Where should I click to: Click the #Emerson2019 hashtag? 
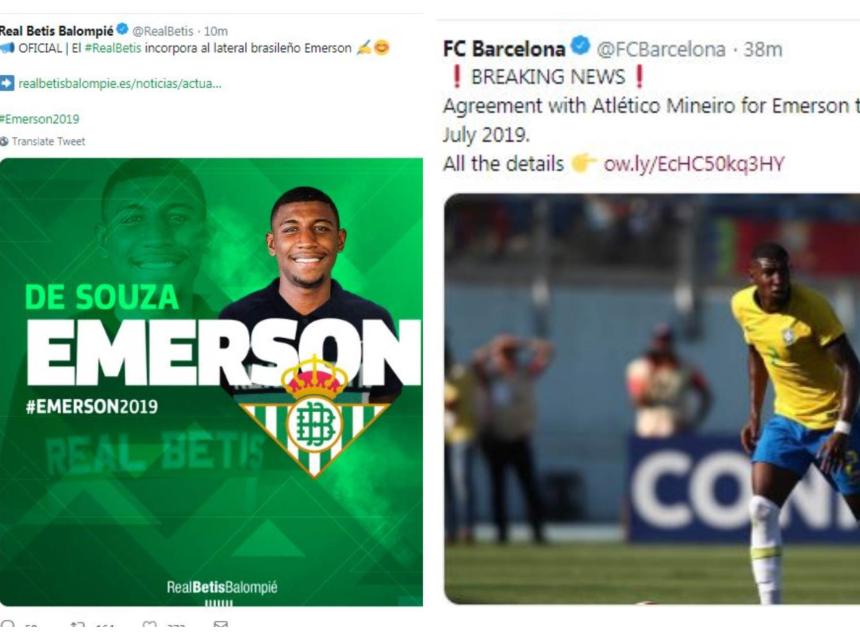(x=39, y=119)
